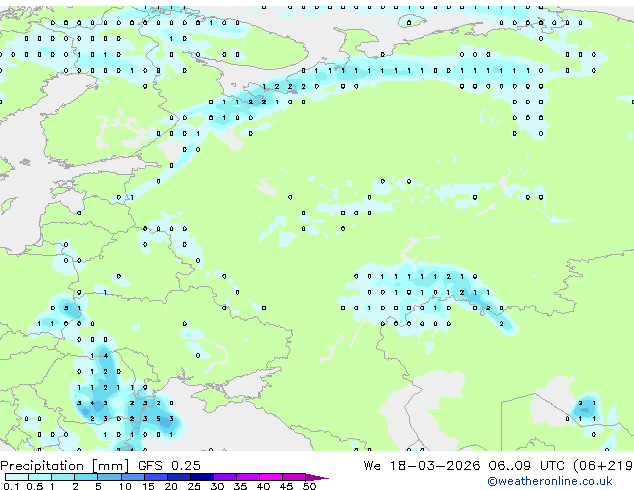Click the '0.1' legend scale value
634x490 pixels.
[x=11, y=486]
